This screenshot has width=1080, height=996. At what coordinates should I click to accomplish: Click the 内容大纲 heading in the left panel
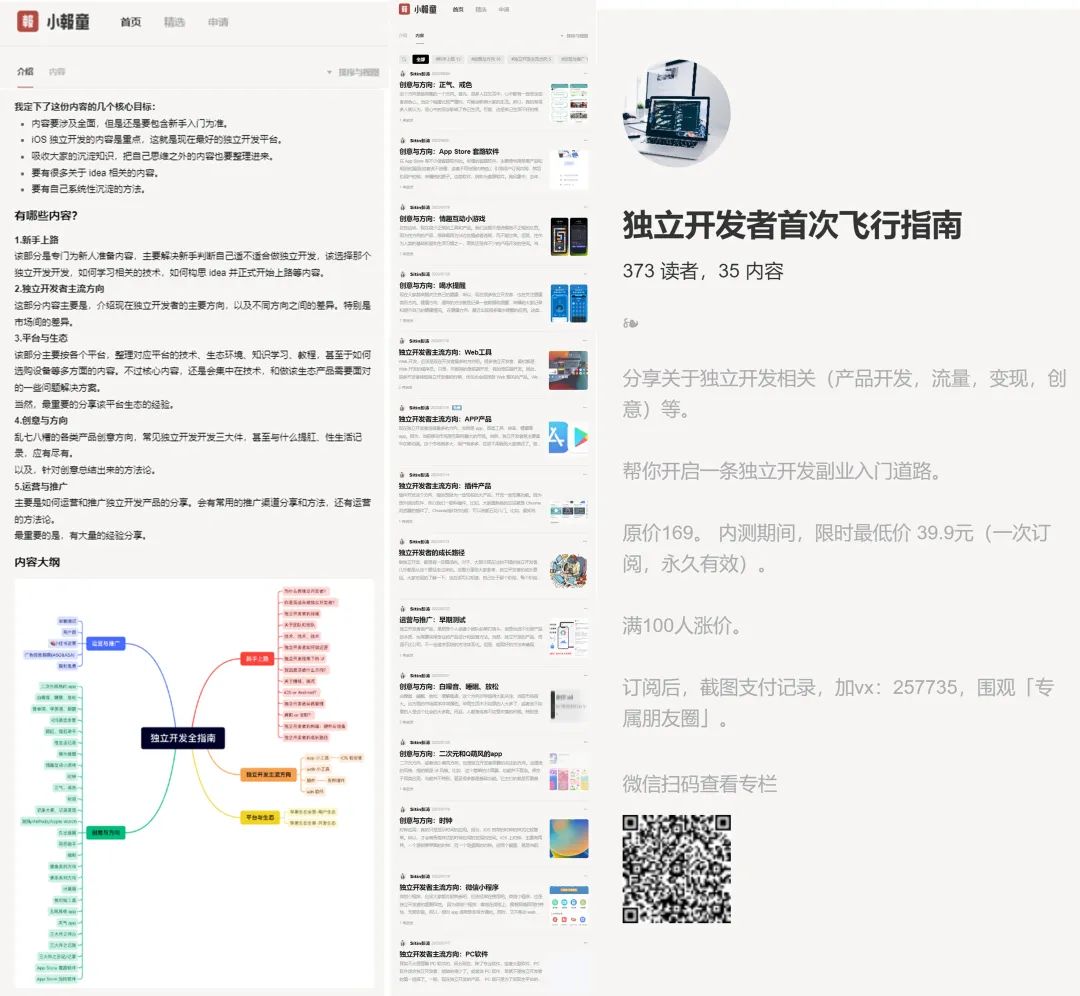37,562
